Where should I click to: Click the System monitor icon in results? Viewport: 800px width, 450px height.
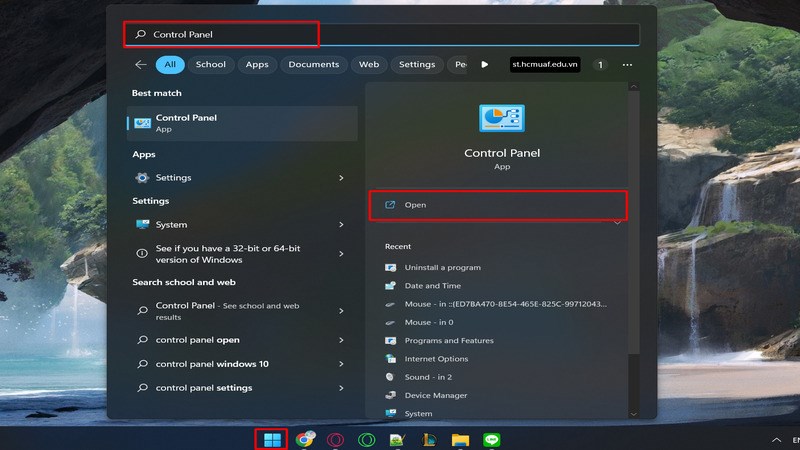[x=142, y=224]
